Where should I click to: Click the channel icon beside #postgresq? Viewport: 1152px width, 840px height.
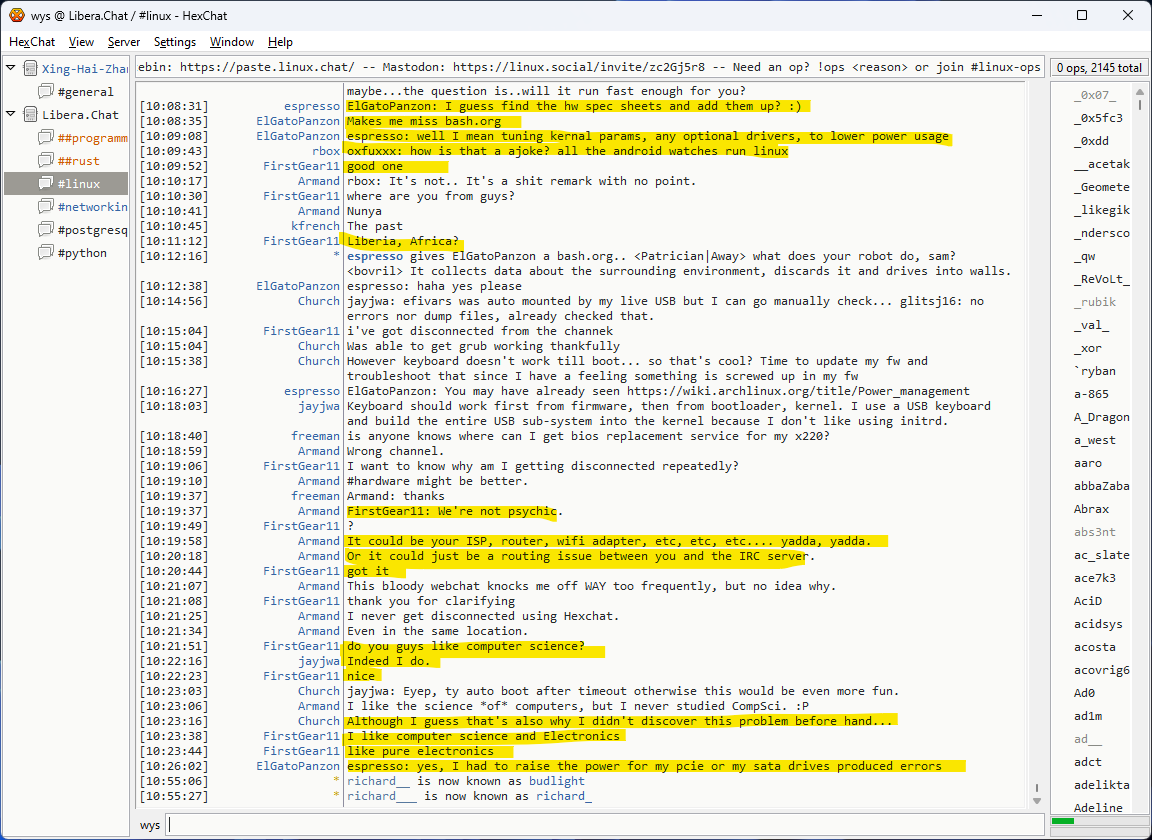click(x=46, y=230)
